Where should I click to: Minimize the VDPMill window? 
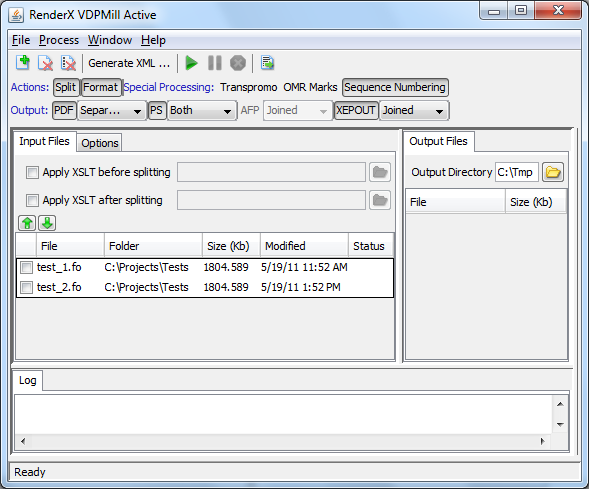[x=494, y=11]
